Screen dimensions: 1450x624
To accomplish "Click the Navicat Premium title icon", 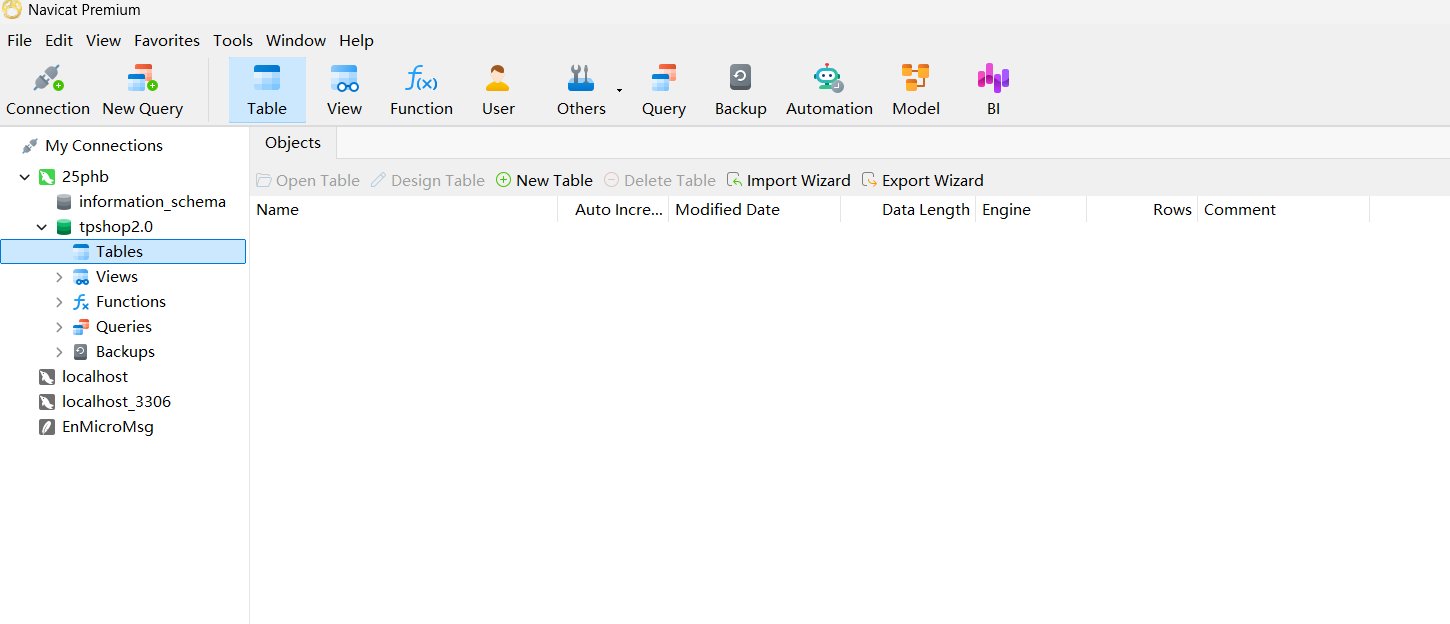I will point(12,10).
